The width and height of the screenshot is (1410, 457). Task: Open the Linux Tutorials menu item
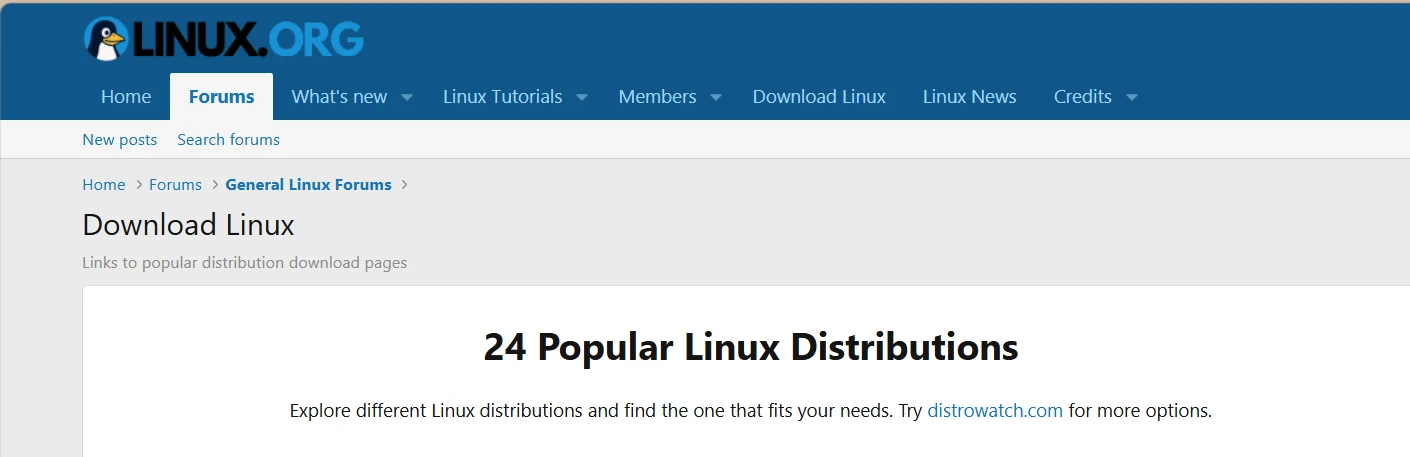503,97
